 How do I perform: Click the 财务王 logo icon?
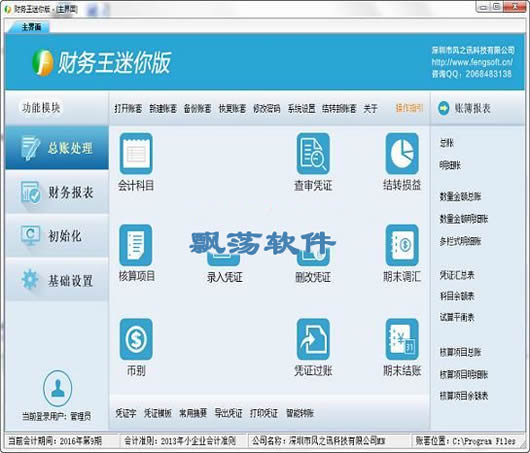pyautogui.click(x=43, y=63)
